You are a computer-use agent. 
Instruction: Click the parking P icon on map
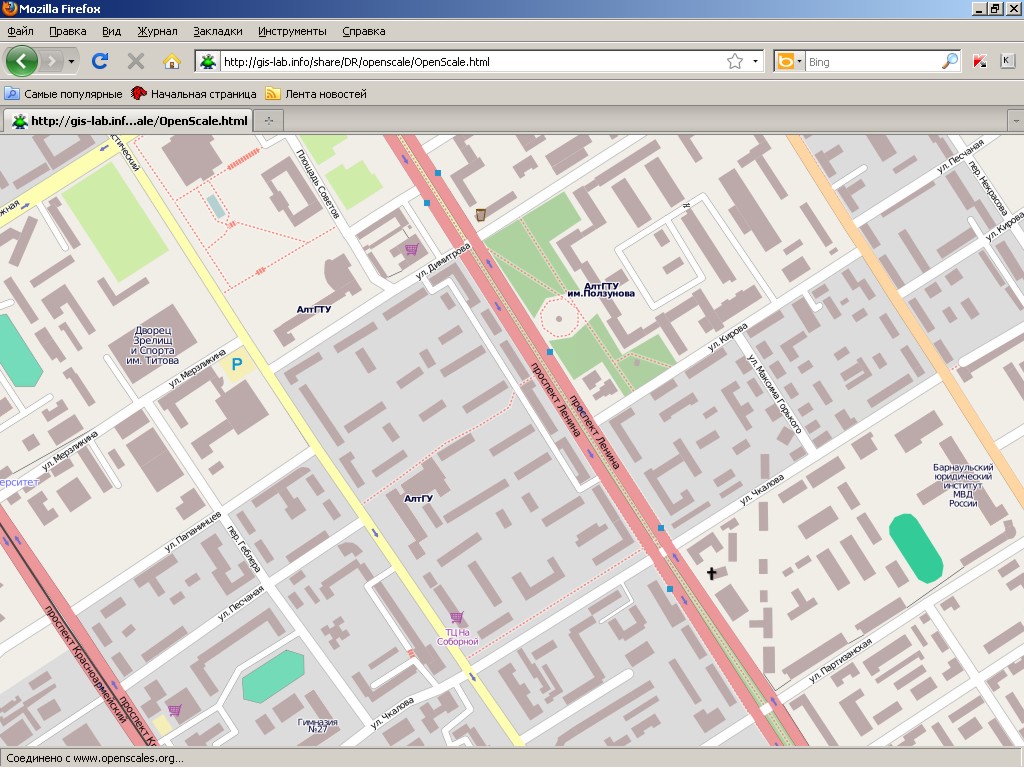point(237,366)
